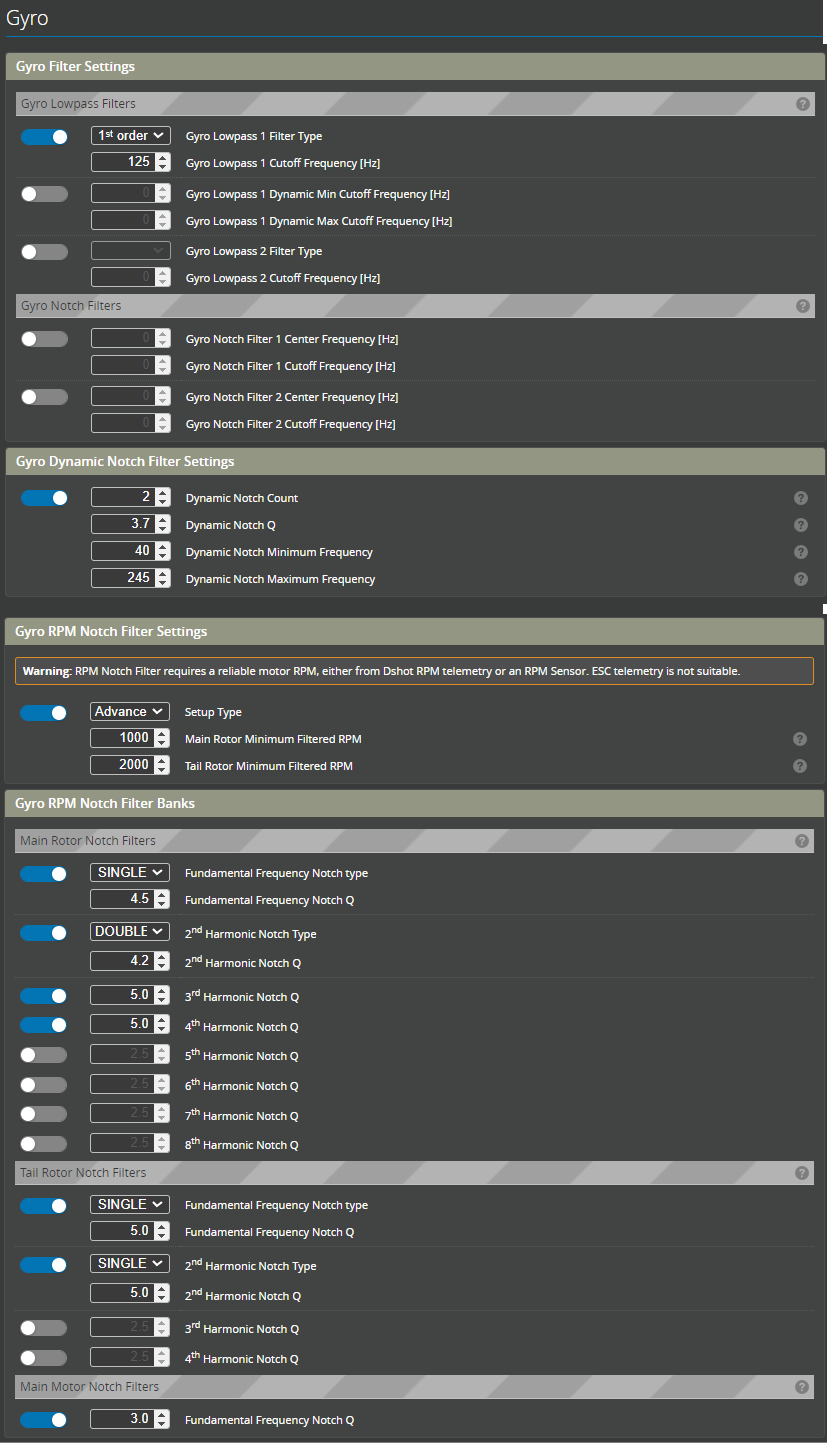Click the Gyro Lowpass 1 Cutoff Frequency field
827x1443 pixels.
122,162
